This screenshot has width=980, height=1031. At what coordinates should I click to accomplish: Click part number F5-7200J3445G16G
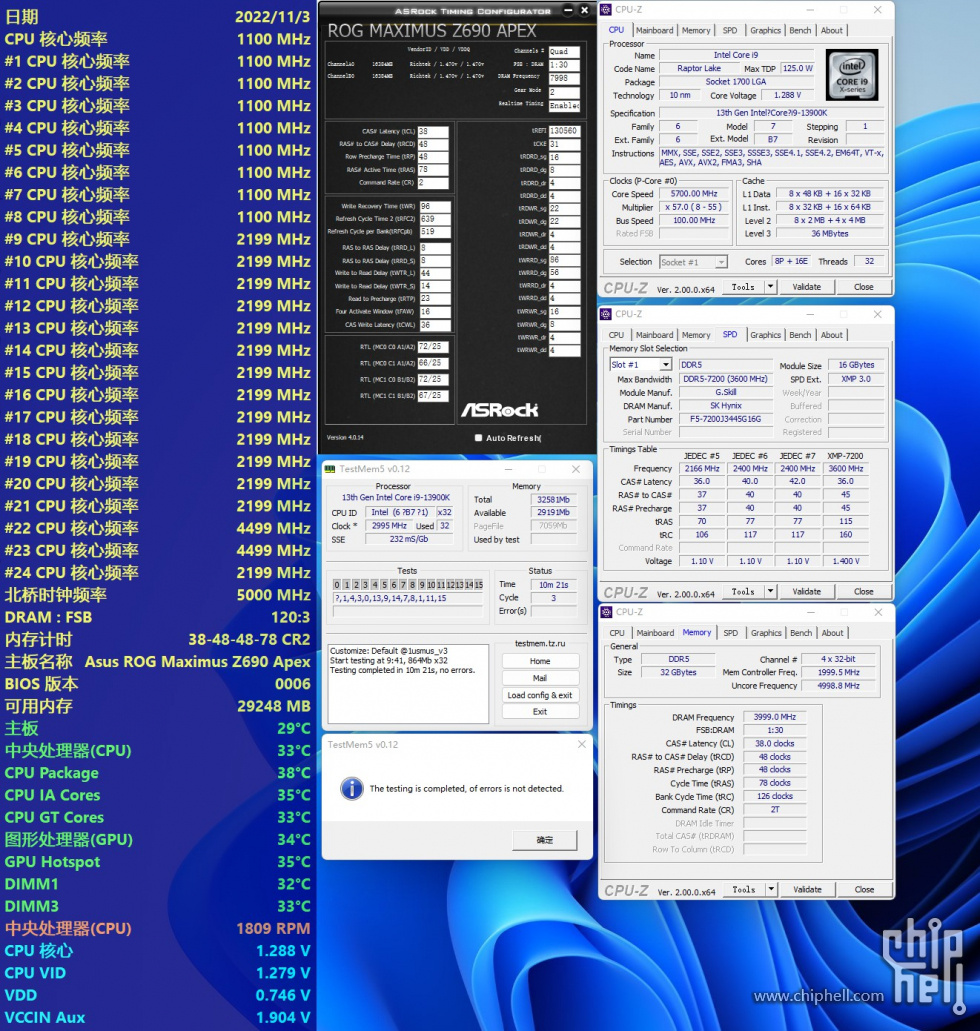[725, 419]
